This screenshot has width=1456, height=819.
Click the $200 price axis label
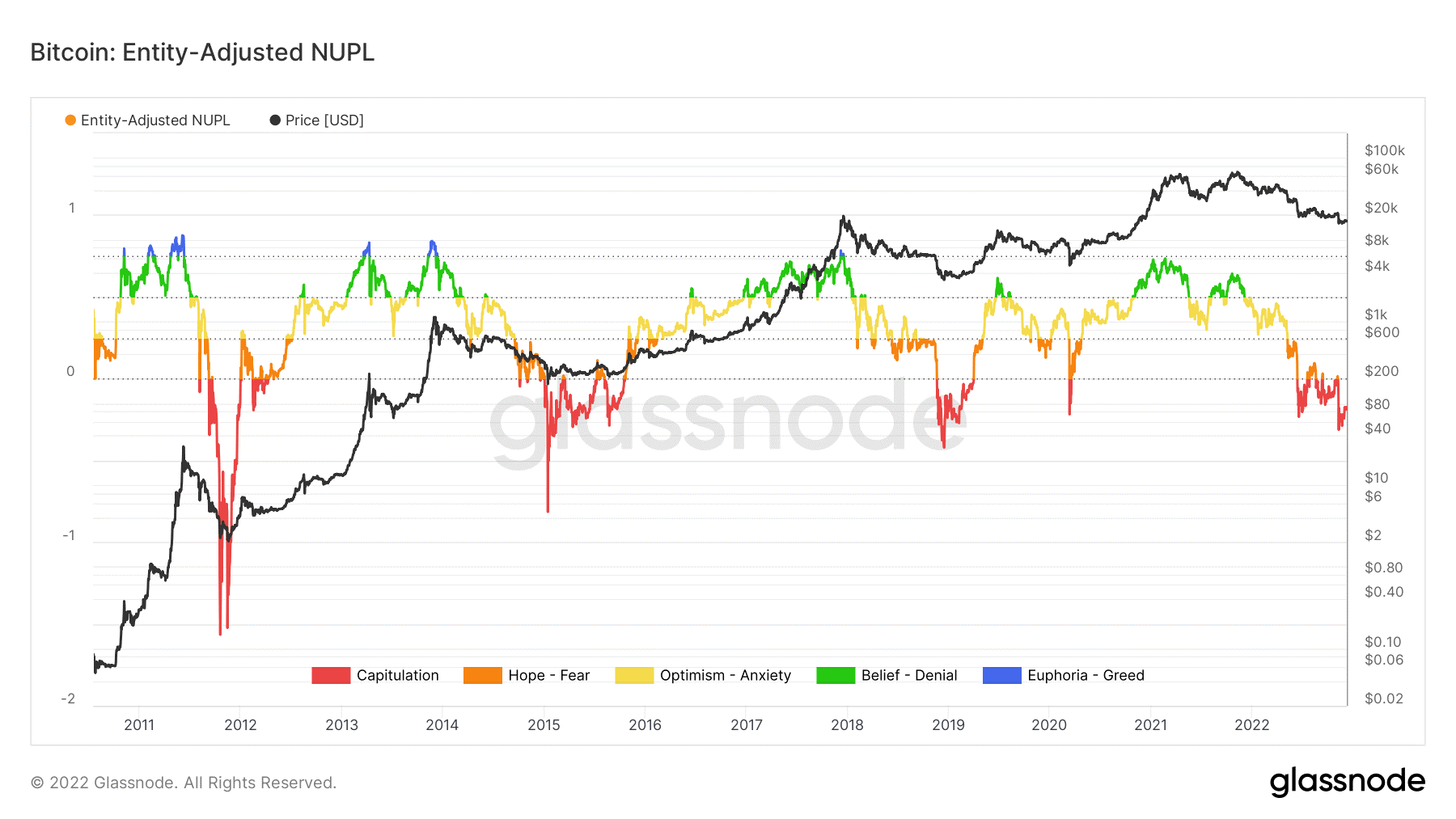point(1382,371)
